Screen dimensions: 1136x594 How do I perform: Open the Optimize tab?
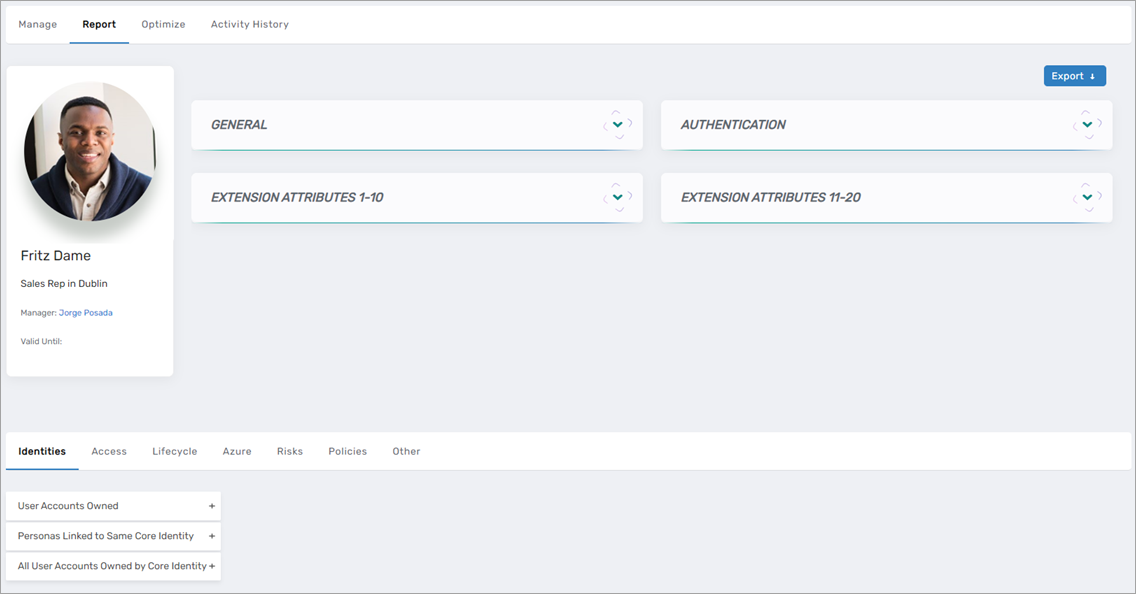click(163, 24)
